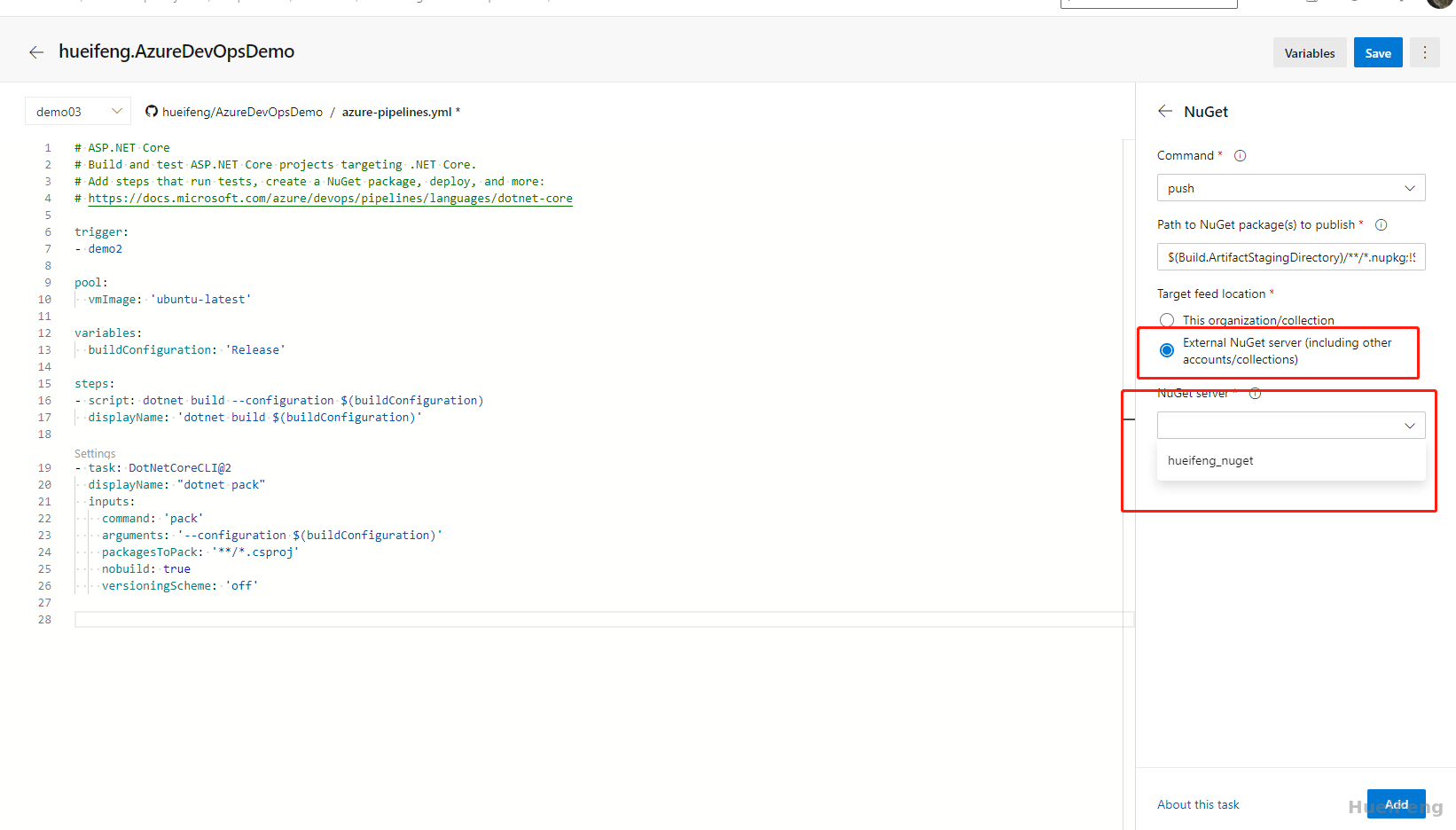Image resolution: width=1456 pixels, height=830 pixels.
Task: Open the demo03 branch dropdown
Action: point(78,112)
